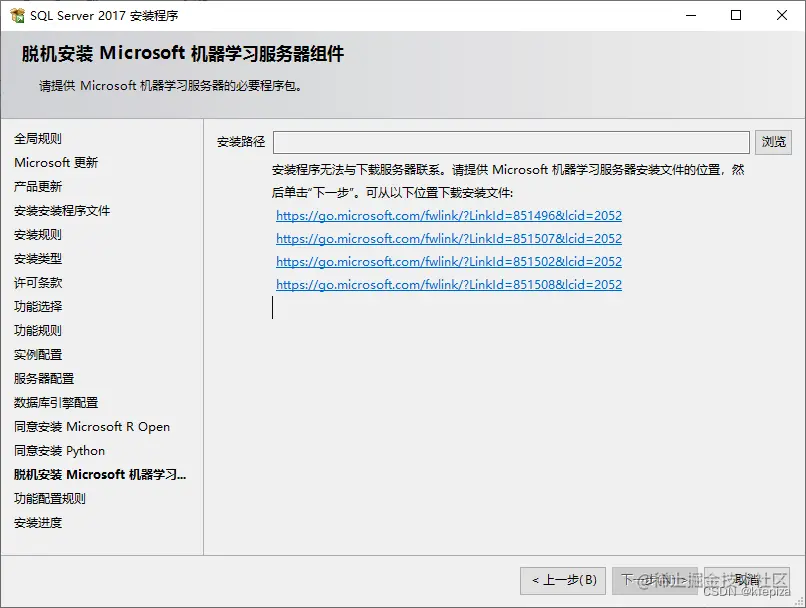
Task: Select the 全局规则 step in sidebar
Action: (38, 138)
